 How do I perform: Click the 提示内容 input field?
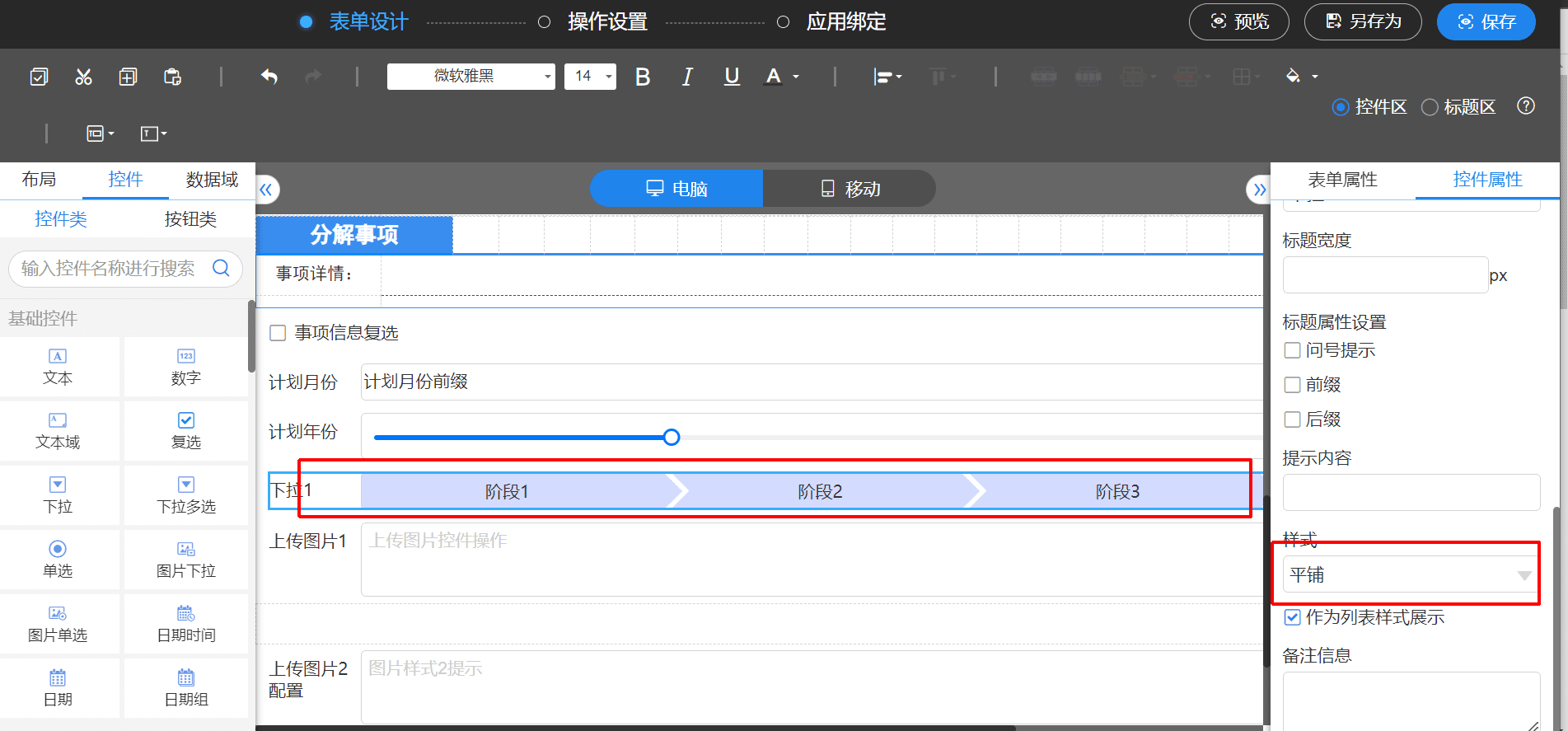[x=1411, y=492]
